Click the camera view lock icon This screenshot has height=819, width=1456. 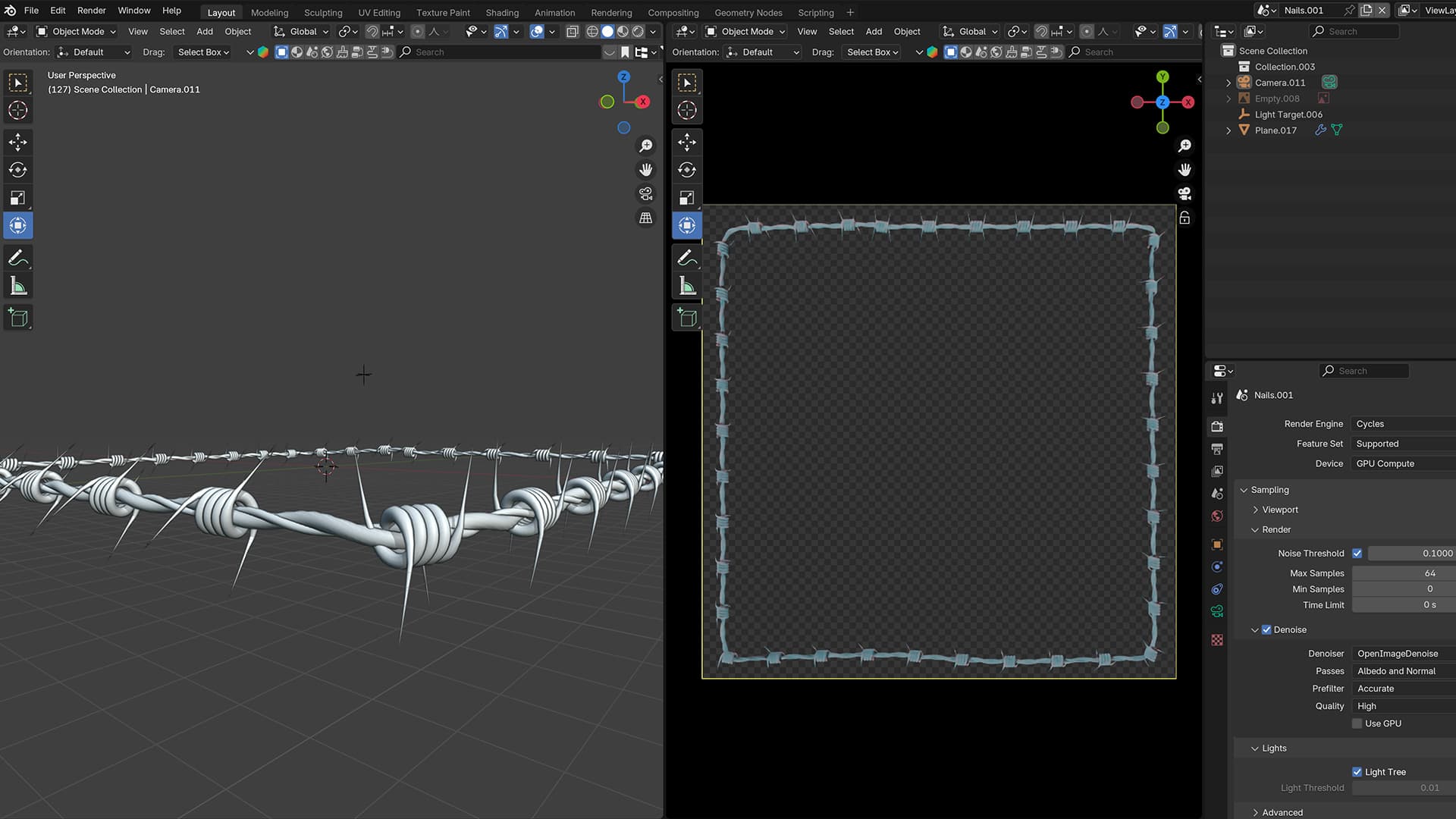[1185, 218]
